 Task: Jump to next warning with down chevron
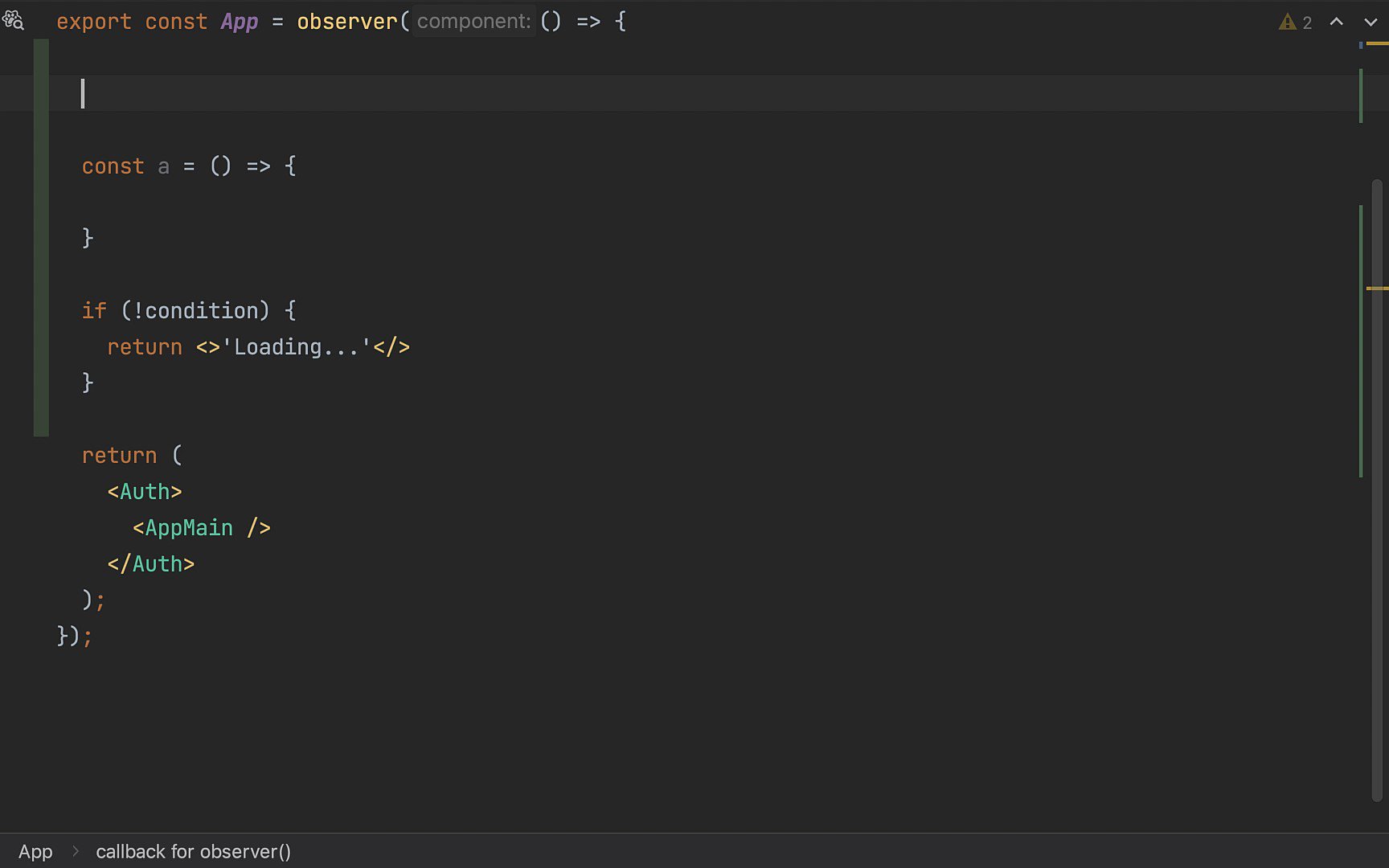pyautogui.click(x=1371, y=23)
